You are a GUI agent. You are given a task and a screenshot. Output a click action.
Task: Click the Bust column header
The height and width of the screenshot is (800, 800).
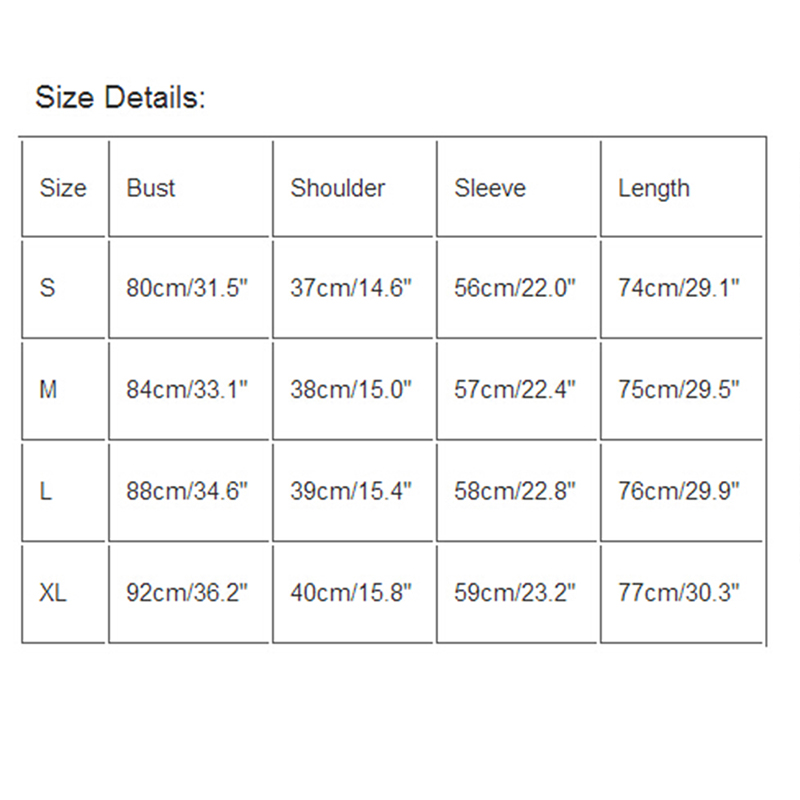click(x=151, y=188)
